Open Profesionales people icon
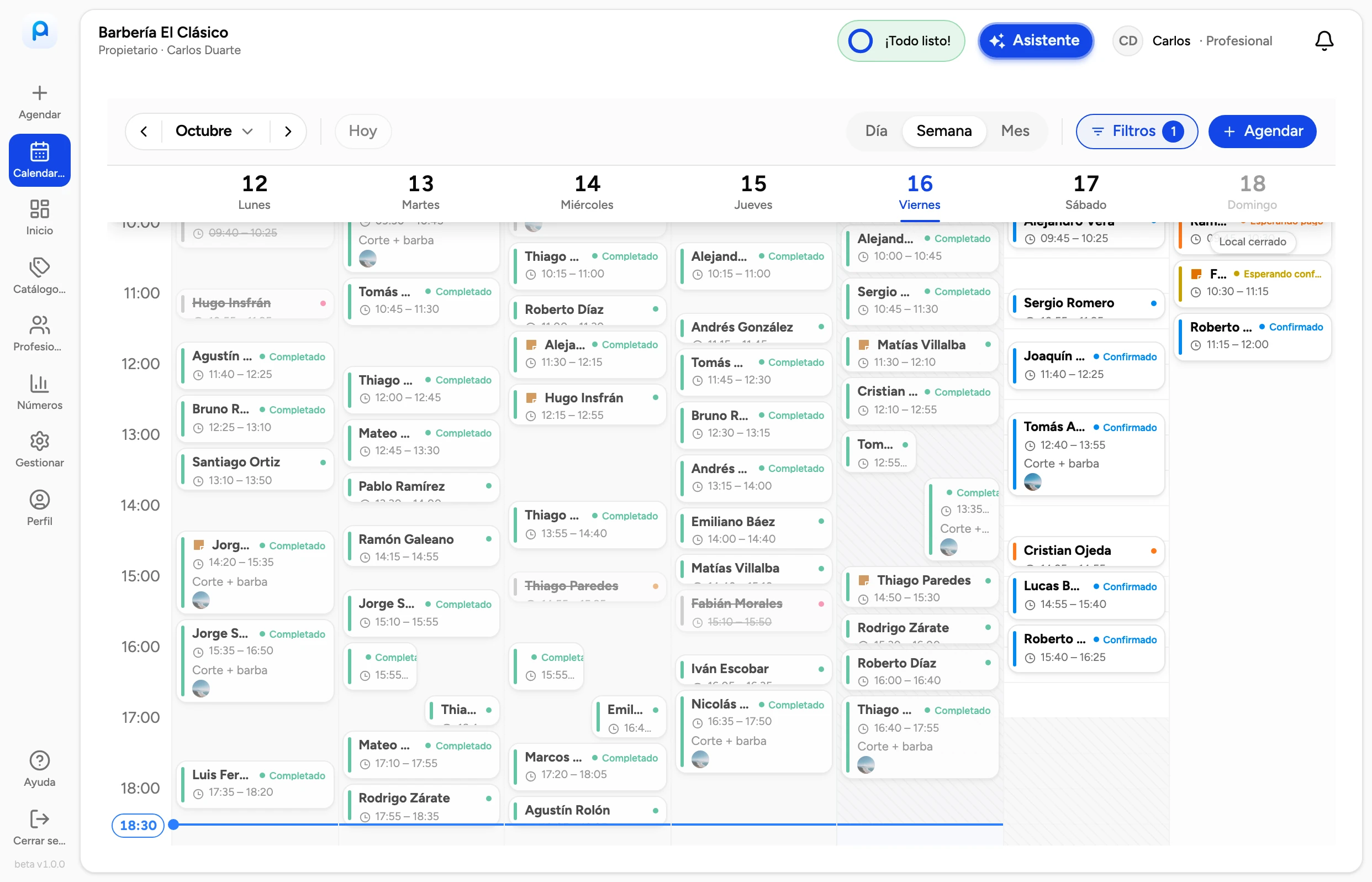This screenshot has height=882, width=1372. coord(39,326)
